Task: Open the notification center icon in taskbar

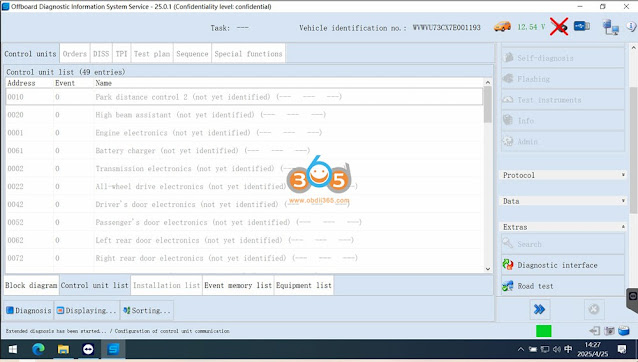Action: 622,349
